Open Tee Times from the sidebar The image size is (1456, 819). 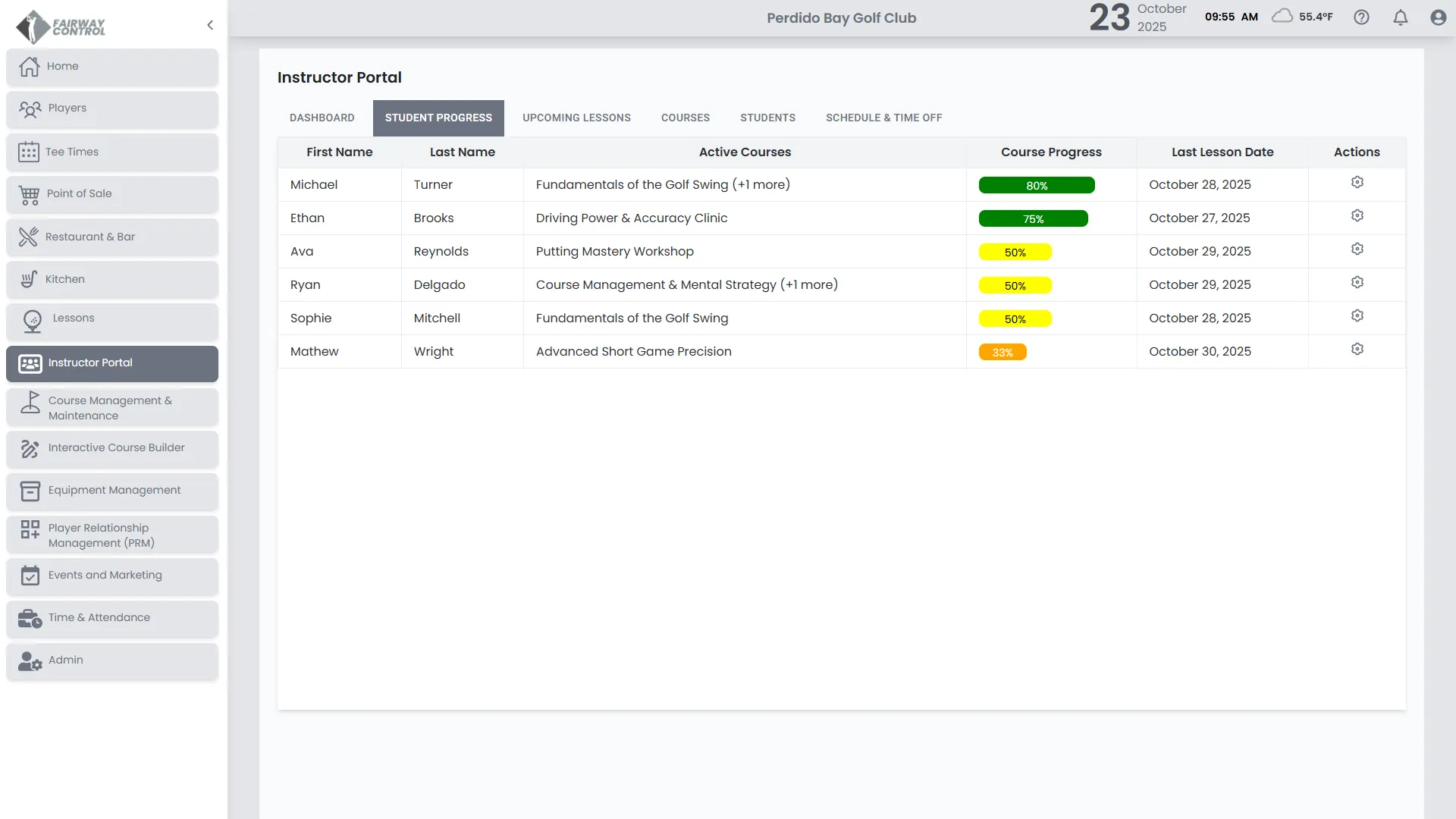(112, 152)
